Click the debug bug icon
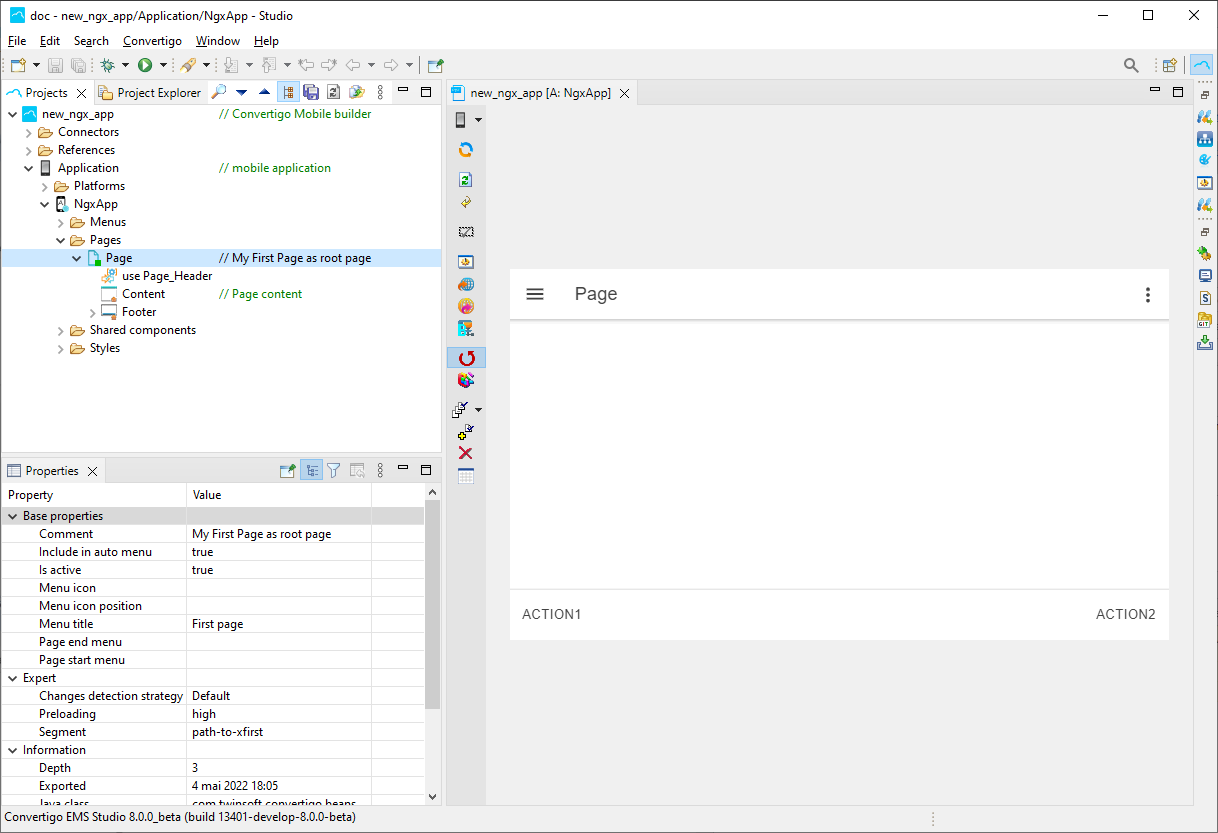Screen dimensions: 1218x833 [x=107, y=65]
